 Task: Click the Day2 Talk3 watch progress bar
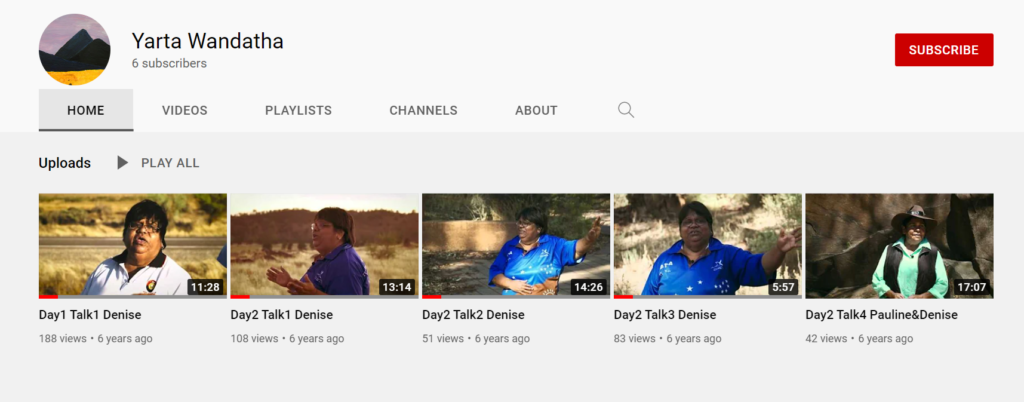tap(708, 297)
